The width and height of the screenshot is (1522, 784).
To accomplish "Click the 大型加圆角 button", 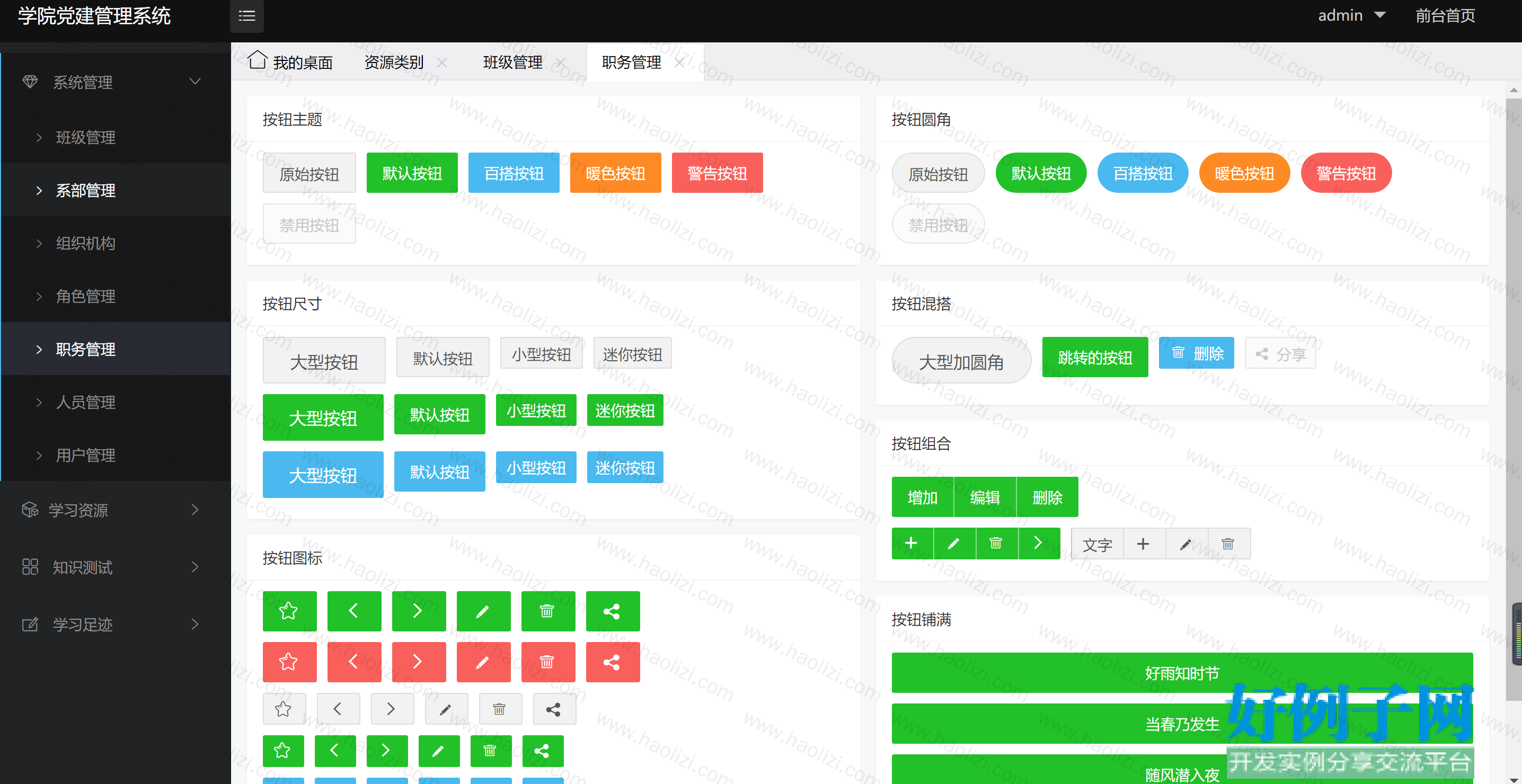I will [x=961, y=360].
